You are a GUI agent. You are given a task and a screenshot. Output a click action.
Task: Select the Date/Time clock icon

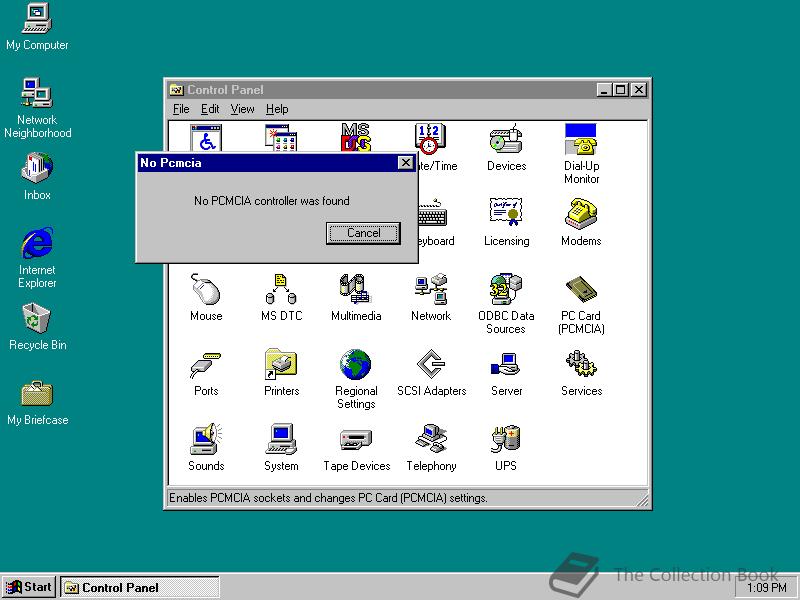tap(431, 138)
